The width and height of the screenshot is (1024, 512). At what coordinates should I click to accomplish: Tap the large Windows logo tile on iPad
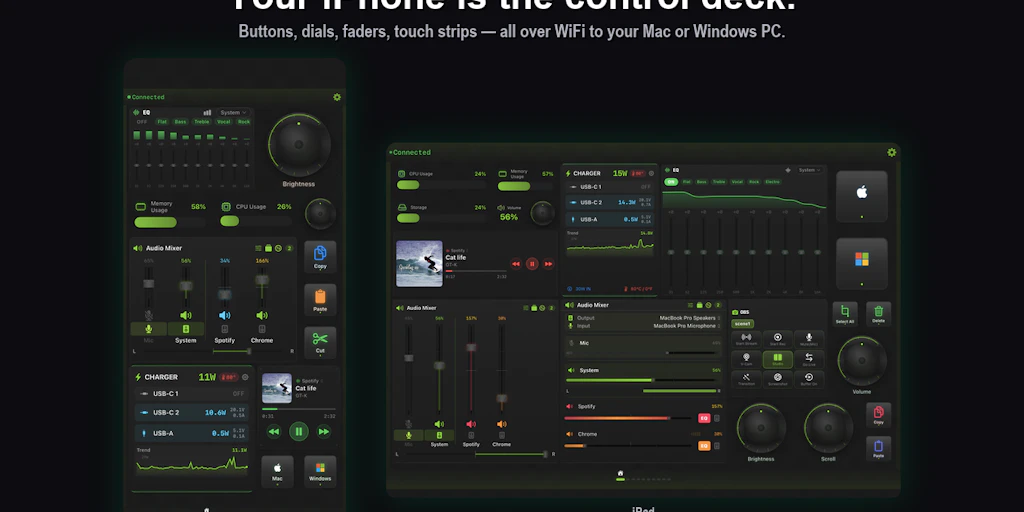click(861, 263)
